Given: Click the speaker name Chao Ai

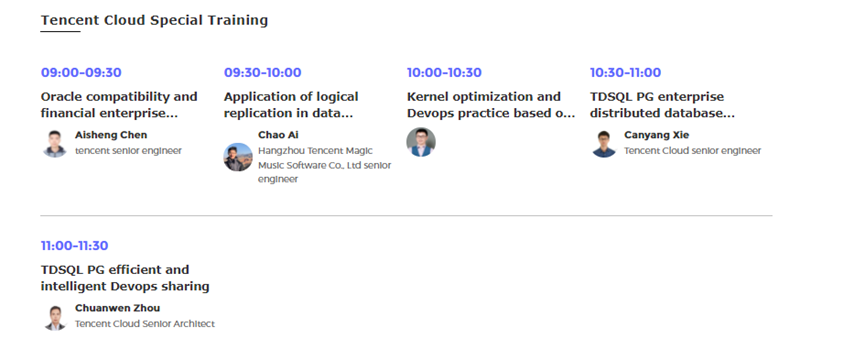Looking at the screenshot, I should point(278,135).
